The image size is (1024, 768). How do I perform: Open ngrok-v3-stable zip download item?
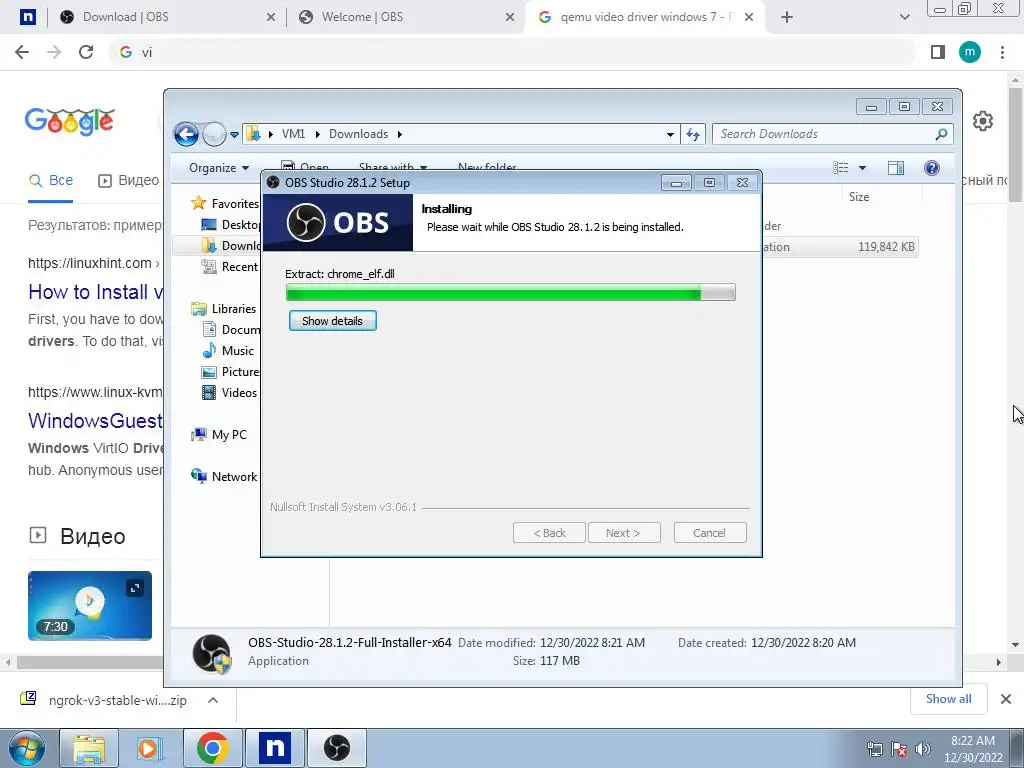[103, 700]
